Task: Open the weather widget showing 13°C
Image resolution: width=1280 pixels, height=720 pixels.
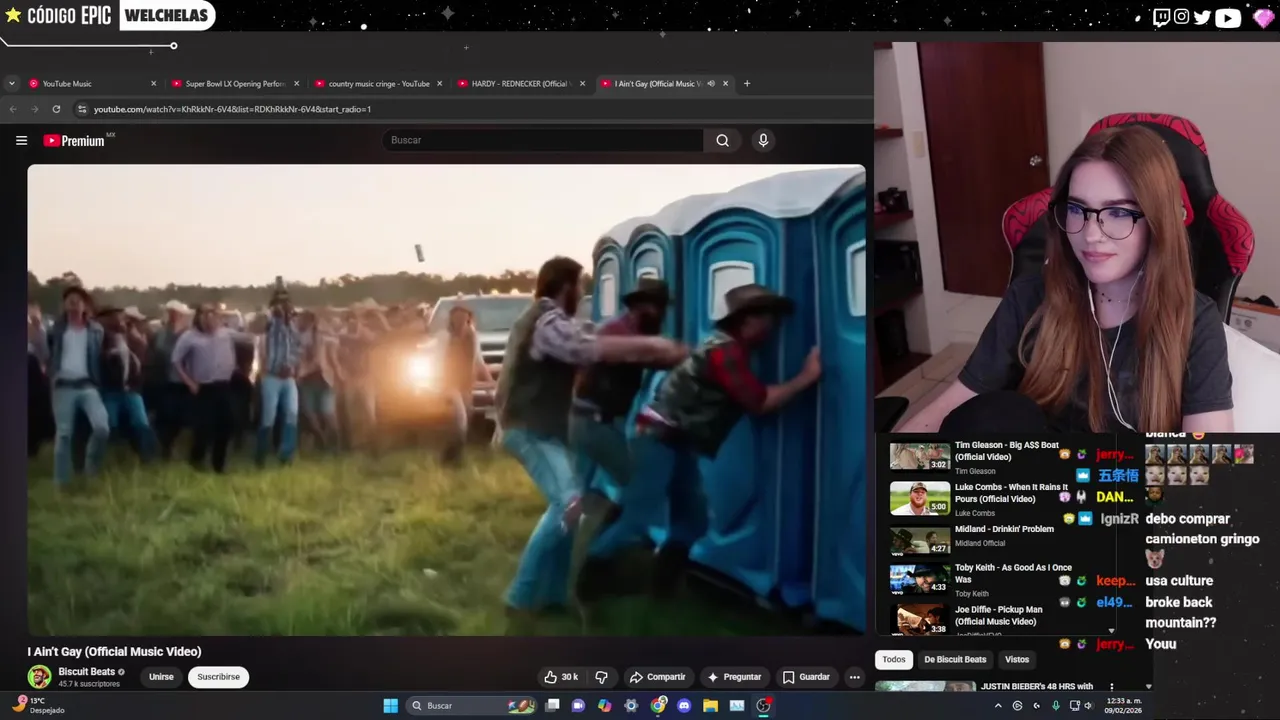Action: click(x=36, y=705)
